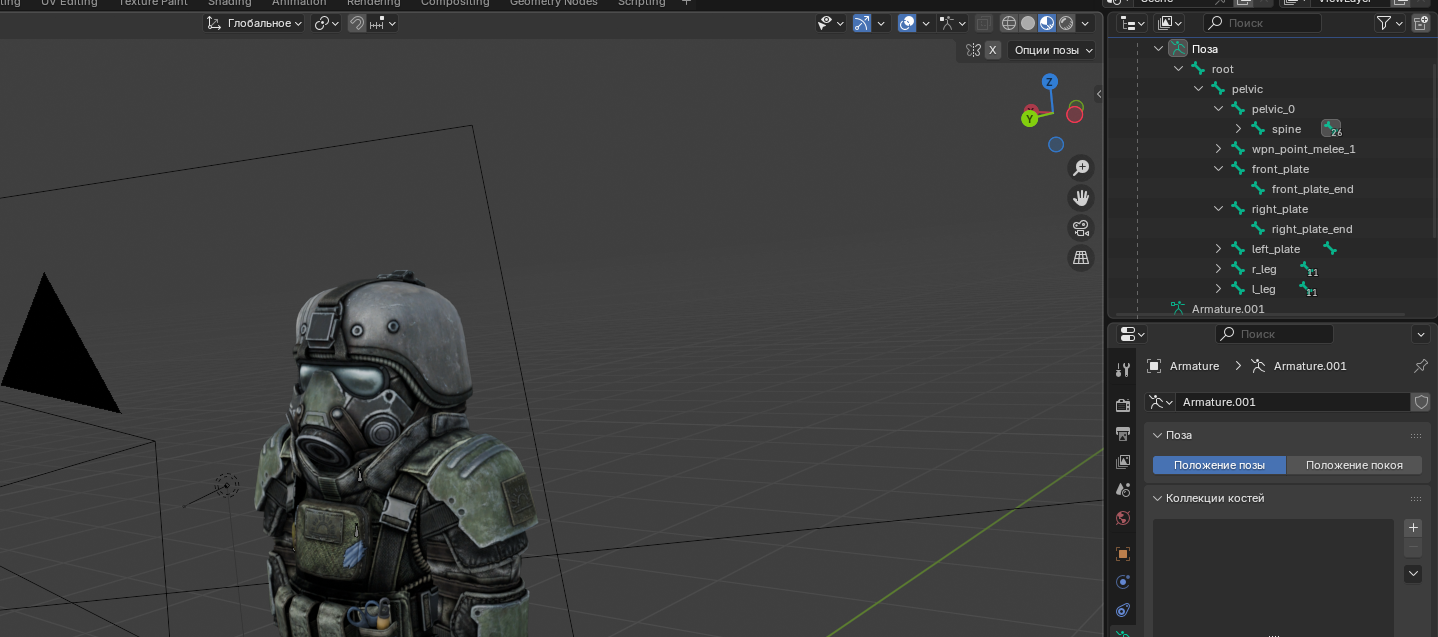Open the Tool properties tab icon

[x=1123, y=370]
